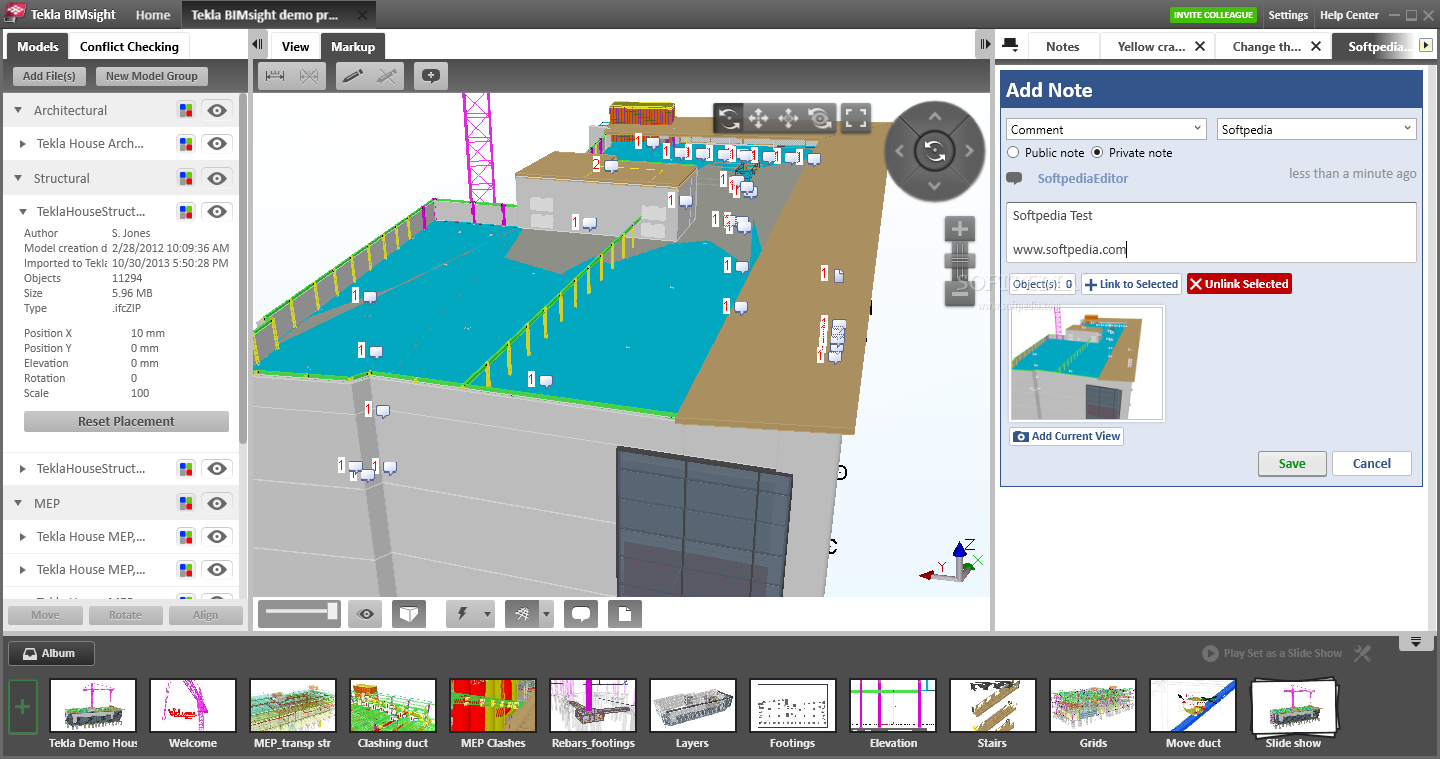The image size is (1440, 759).
Task: Click the up arrow on navigation wheel
Action: [x=934, y=117]
